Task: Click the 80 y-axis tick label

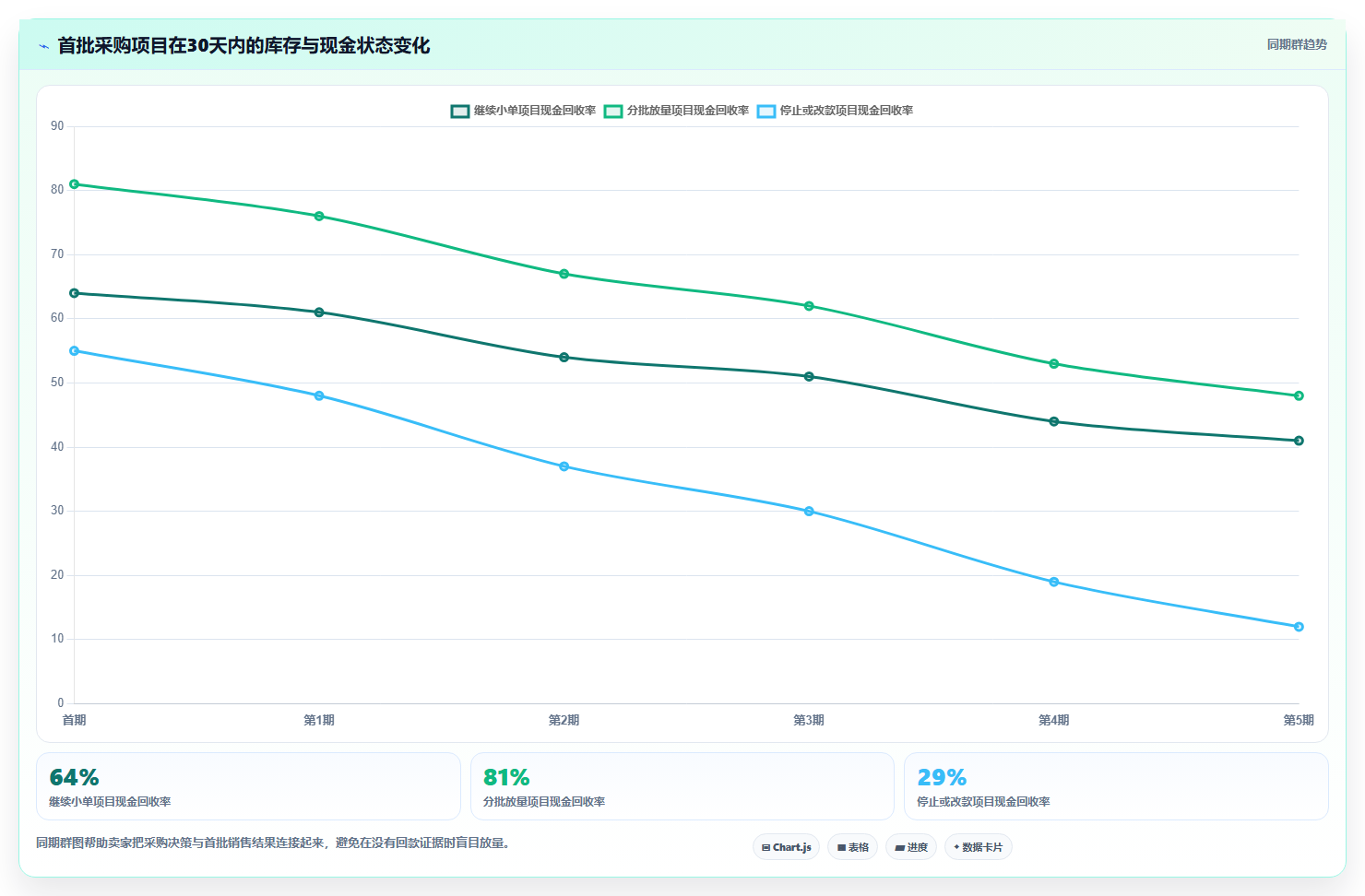Action: point(57,190)
